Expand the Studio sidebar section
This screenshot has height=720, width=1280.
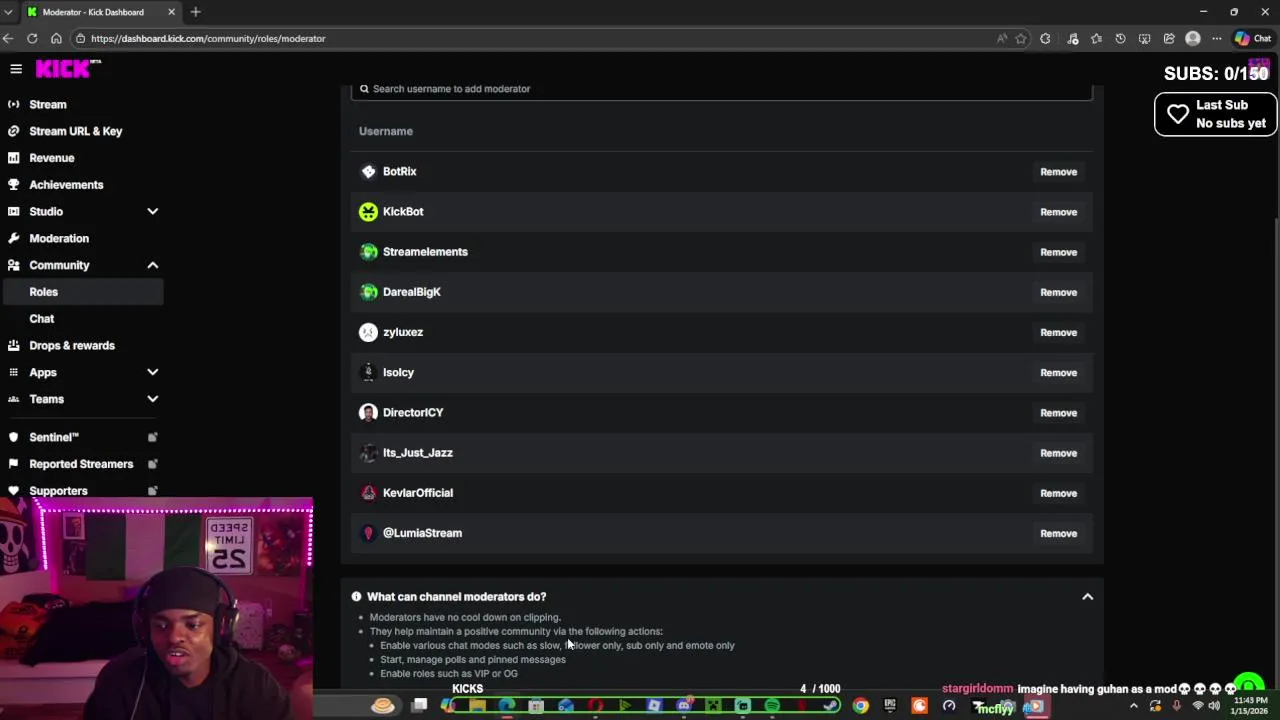(x=152, y=211)
